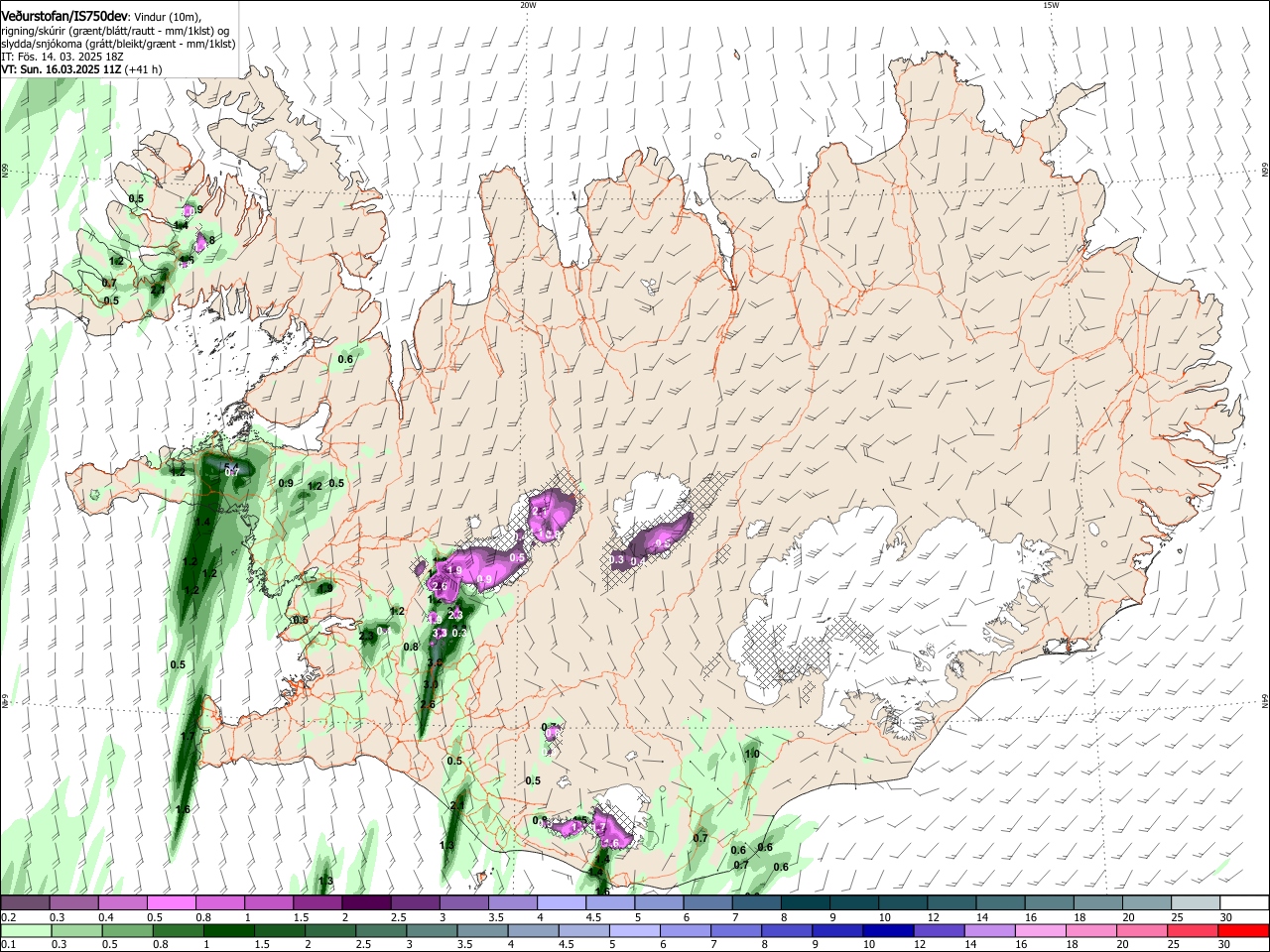Click the dark blue 10 swatch in lower legend

click(x=886, y=930)
